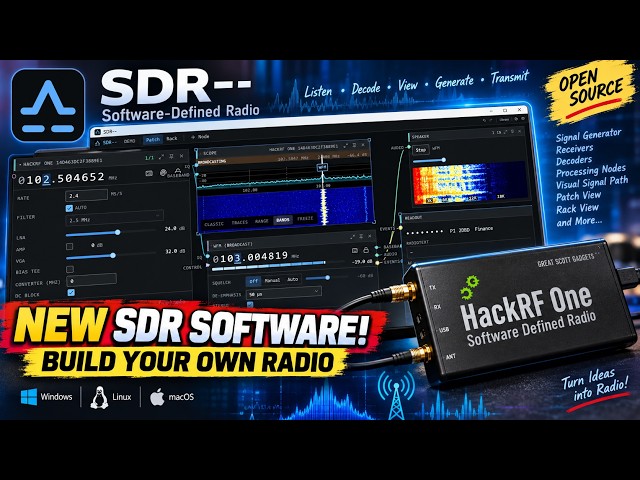Expand the WFM (Broadcast) panel to fullscreen

pyautogui.click(x=352, y=237)
